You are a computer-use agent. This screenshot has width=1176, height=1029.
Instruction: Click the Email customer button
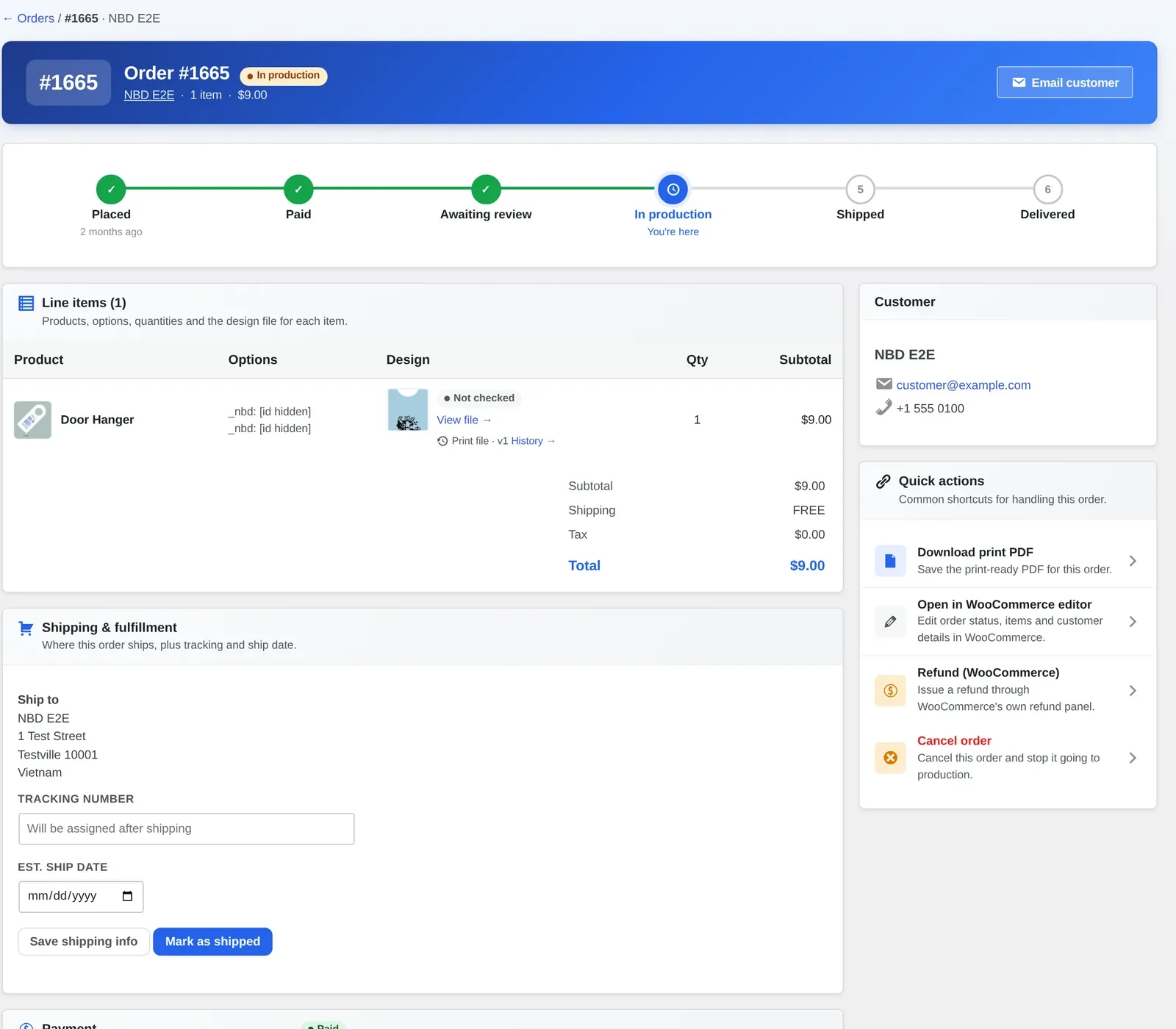tap(1064, 82)
